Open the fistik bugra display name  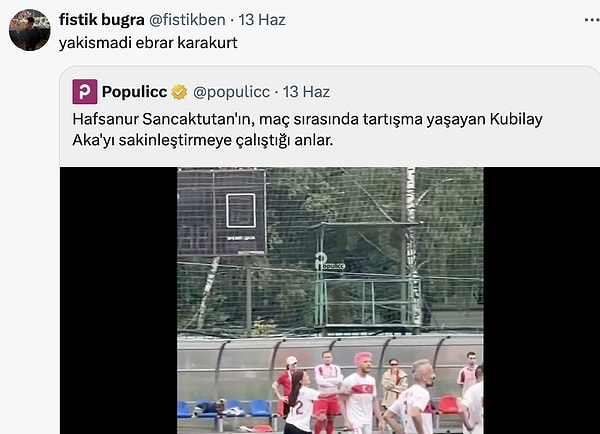(x=102, y=20)
